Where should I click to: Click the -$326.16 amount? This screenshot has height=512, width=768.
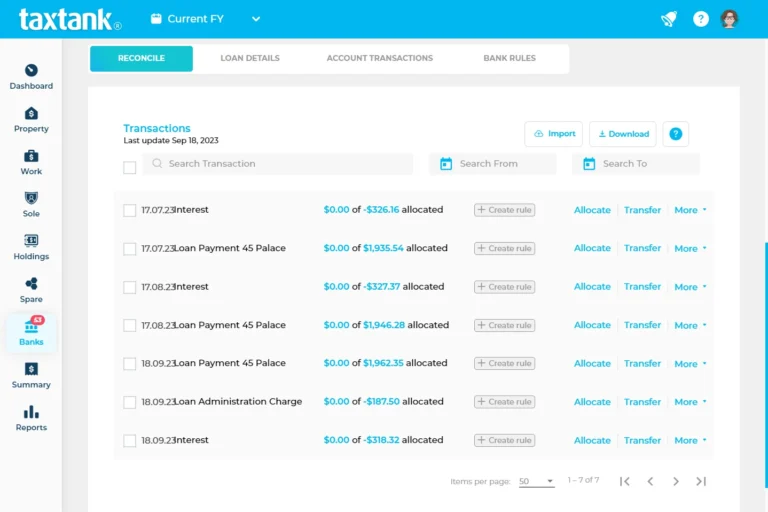[x=381, y=209]
